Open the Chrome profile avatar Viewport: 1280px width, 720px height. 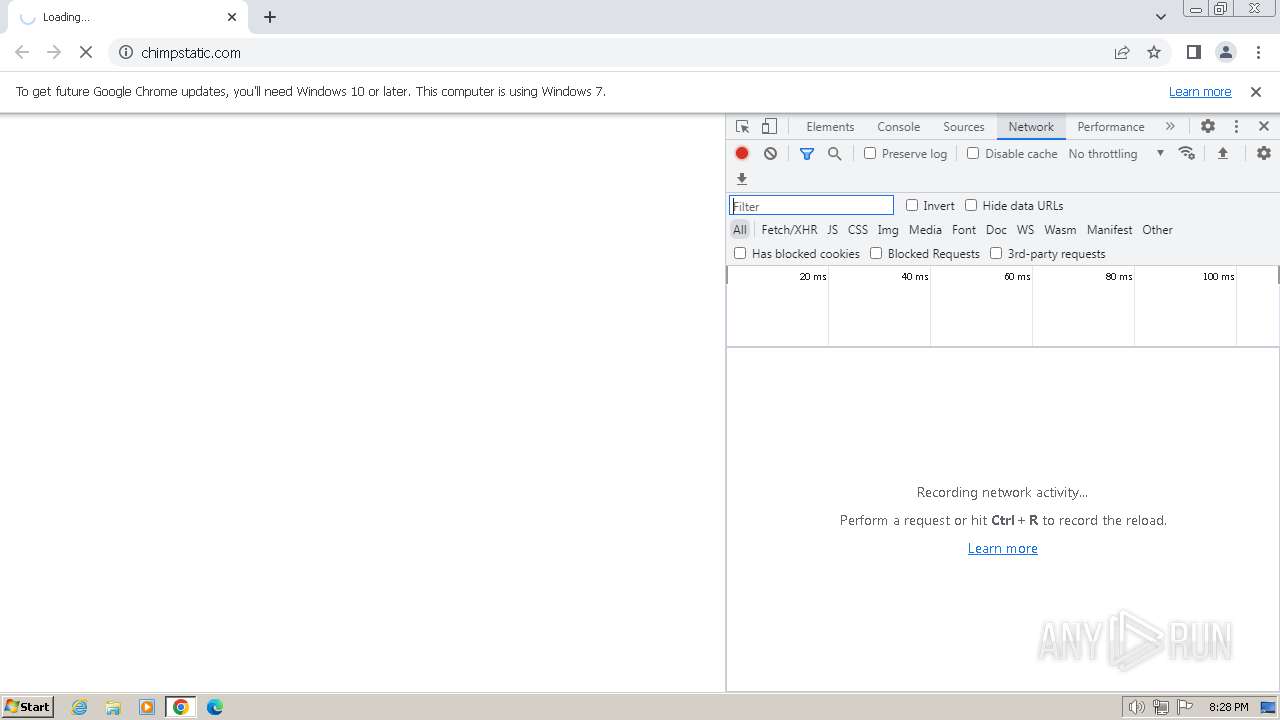1226,53
